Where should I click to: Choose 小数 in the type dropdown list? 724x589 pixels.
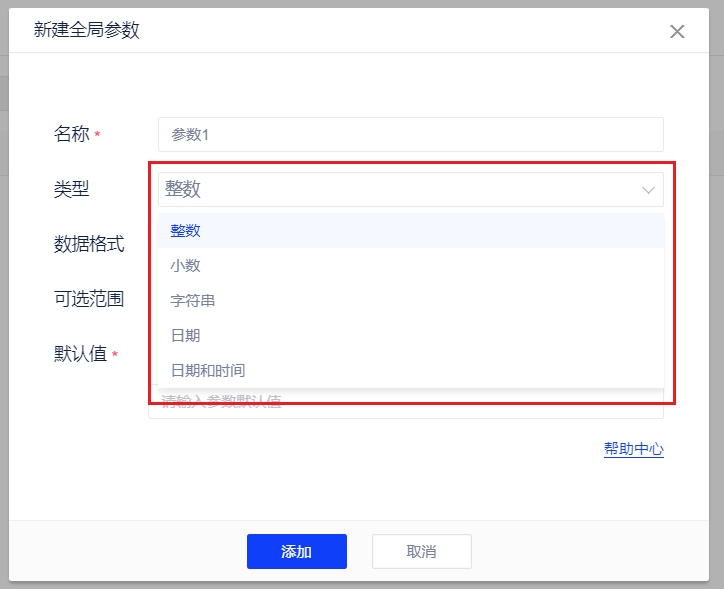(x=185, y=265)
